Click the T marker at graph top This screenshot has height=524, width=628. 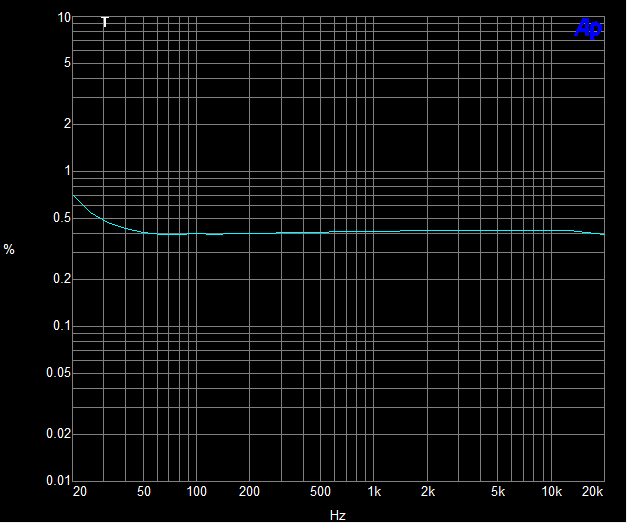coord(105,22)
